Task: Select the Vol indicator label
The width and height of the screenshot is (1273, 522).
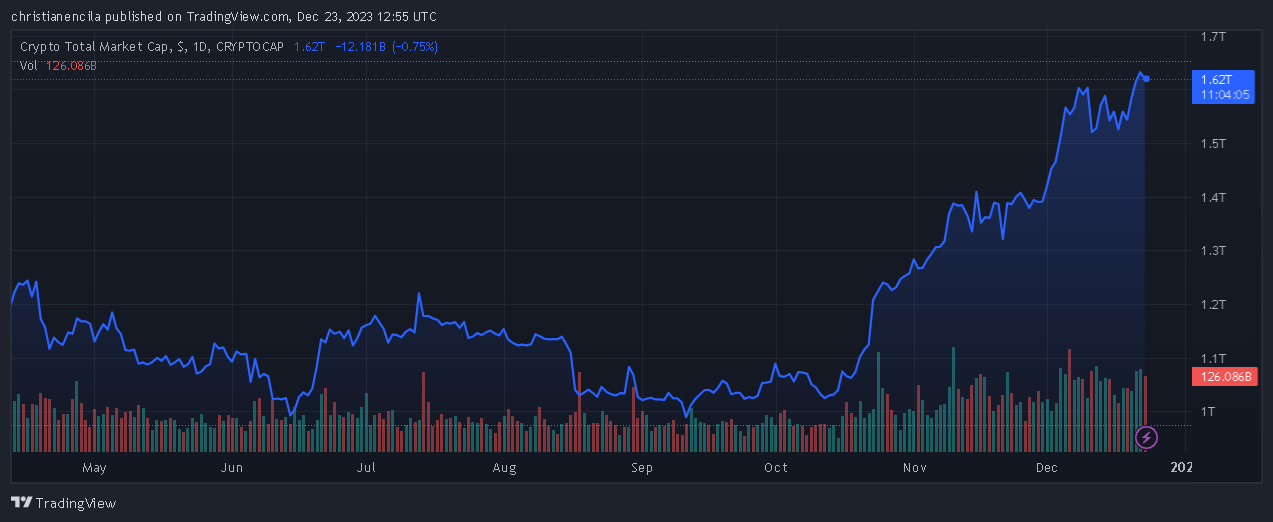Action: pos(29,66)
